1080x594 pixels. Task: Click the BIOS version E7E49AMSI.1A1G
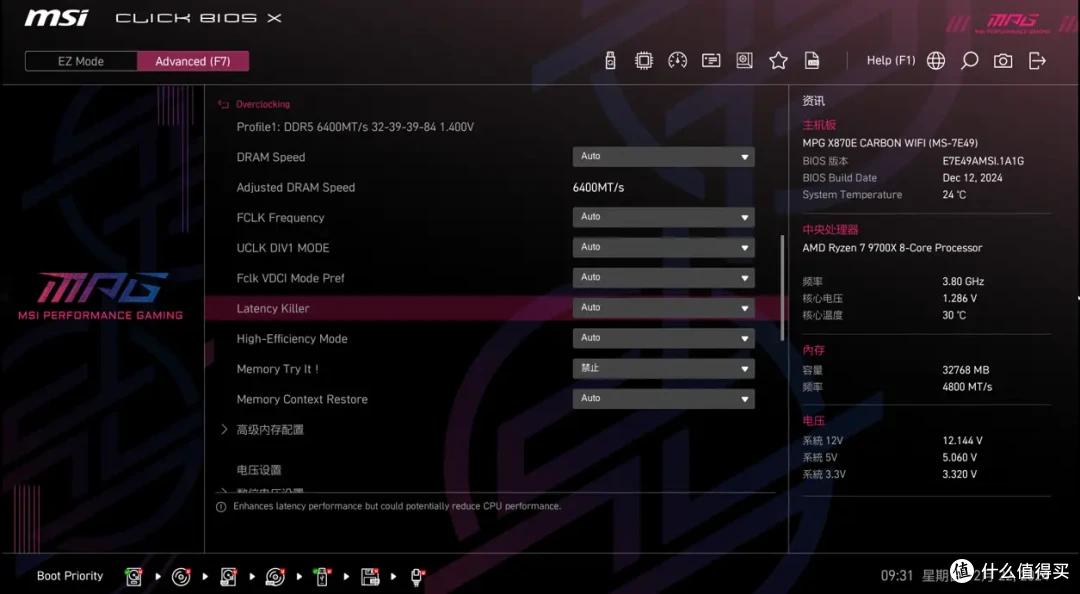click(983, 161)
